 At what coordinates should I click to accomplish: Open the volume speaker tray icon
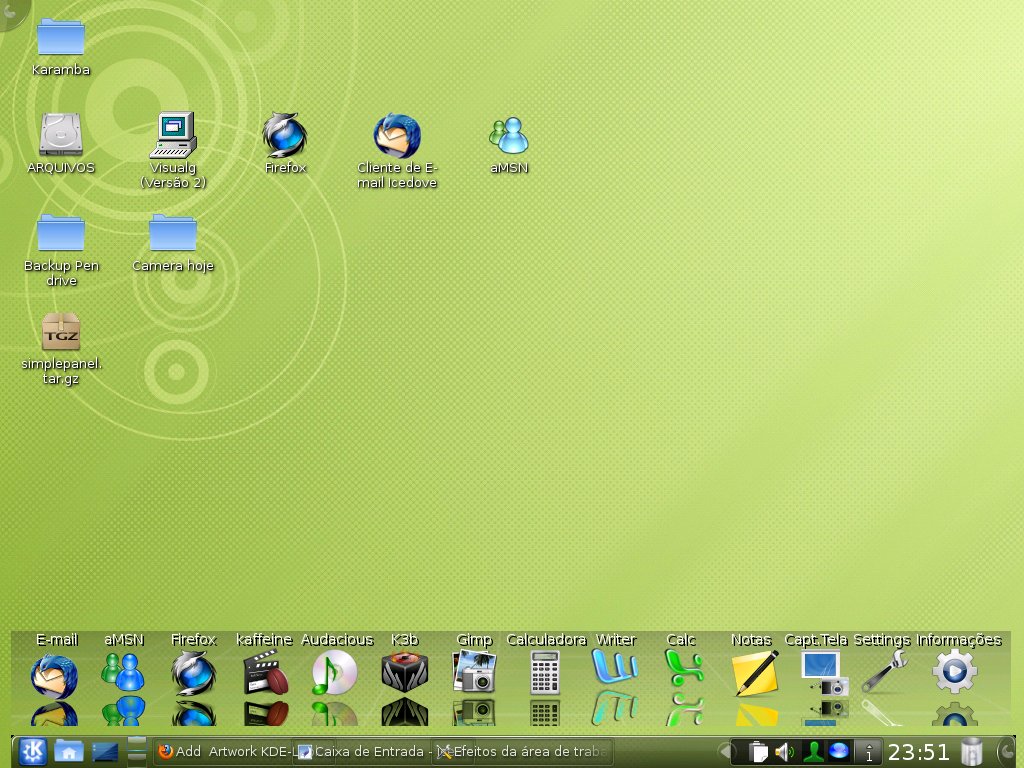(x=784, y=752)
